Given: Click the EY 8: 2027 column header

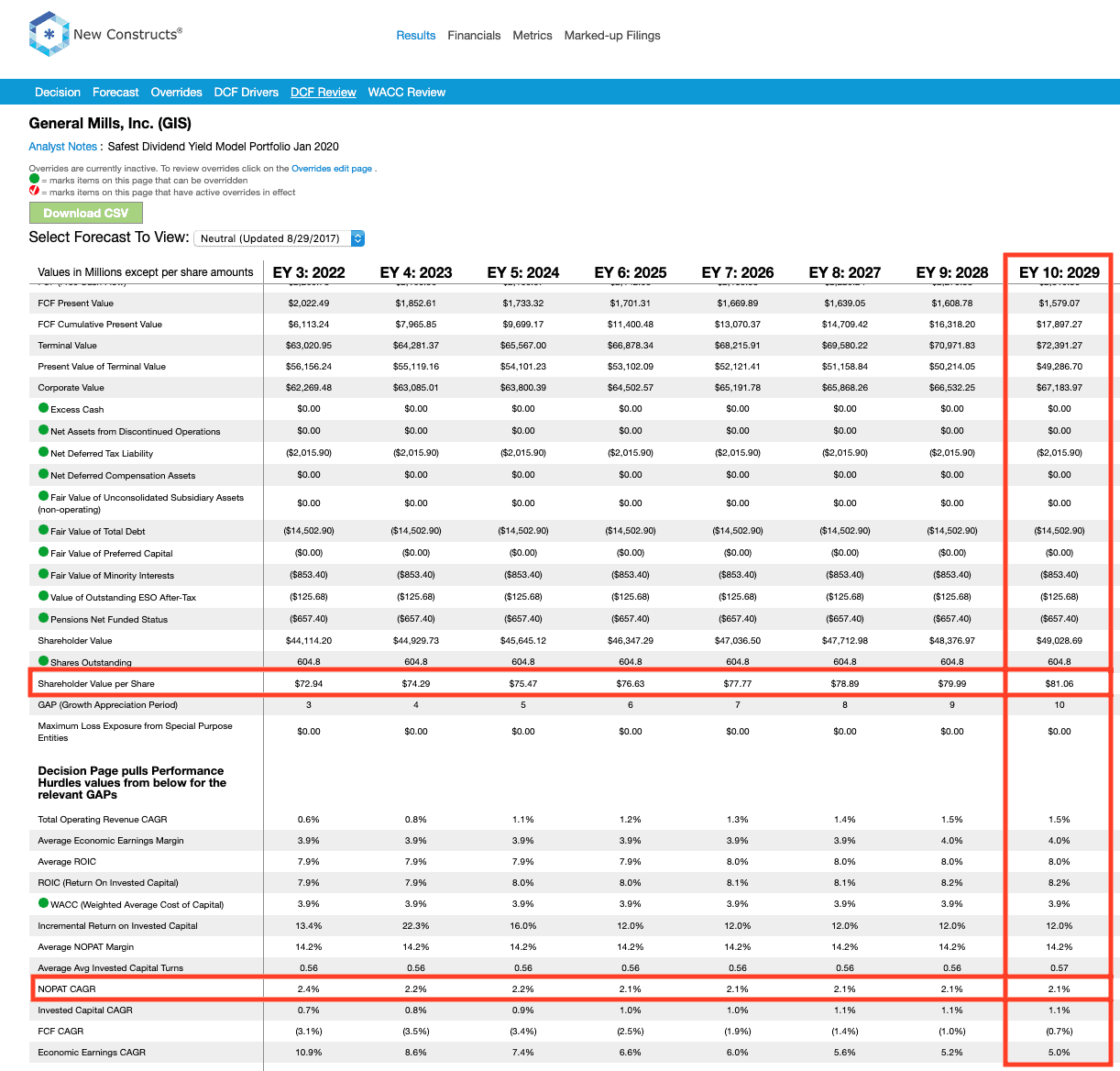Looking at the screenshot, I should (845, 272).
